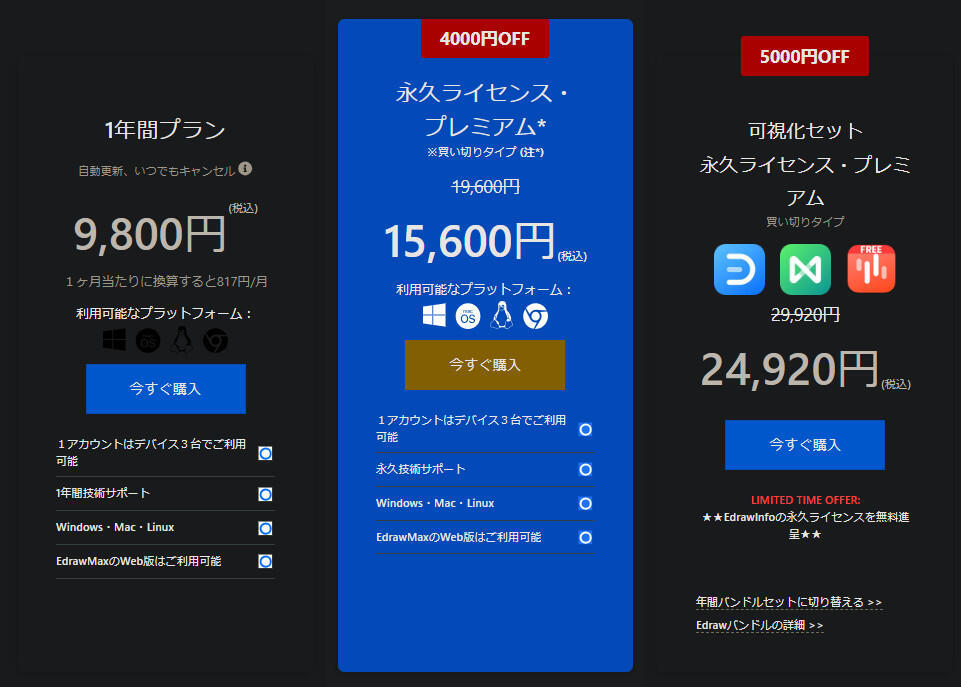The width and height of the screenshot is (961, 687).
Task: Click the Windows icon in the 1年間プラン card
Action: [115, 340]
